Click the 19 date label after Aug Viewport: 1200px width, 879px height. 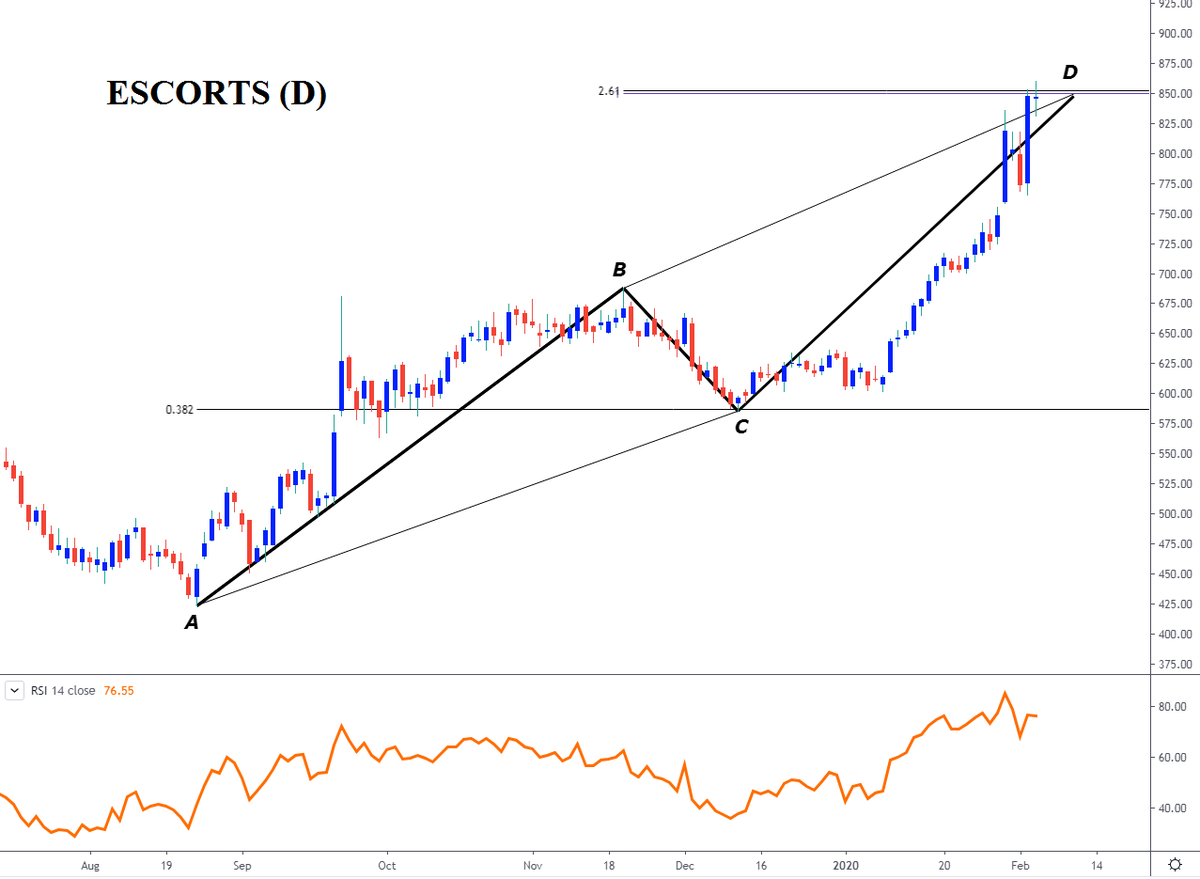click(165, 864)
